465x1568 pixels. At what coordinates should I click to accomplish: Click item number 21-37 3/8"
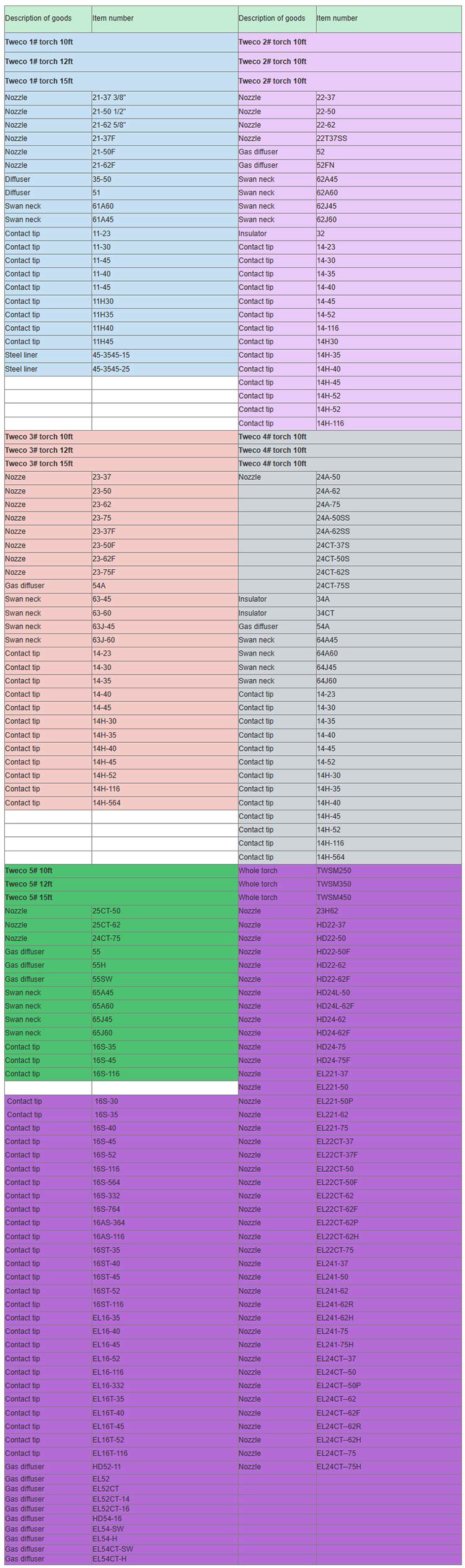pos(109,98)
